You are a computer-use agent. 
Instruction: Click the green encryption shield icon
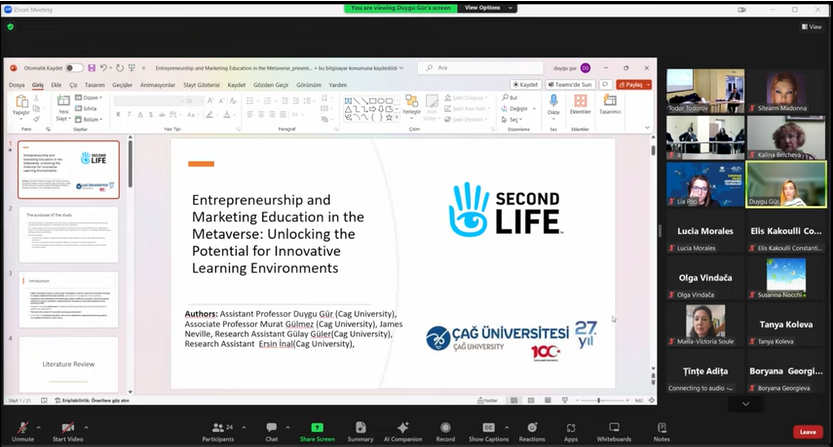[x=10, y=27]
